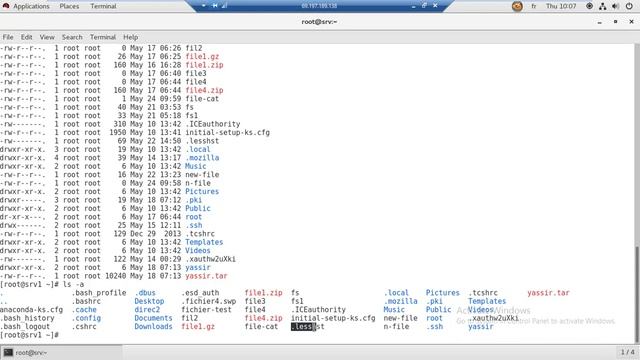Click the volume speaker icon
Screen dimensions: 640x360
click(x=616, y=6)
